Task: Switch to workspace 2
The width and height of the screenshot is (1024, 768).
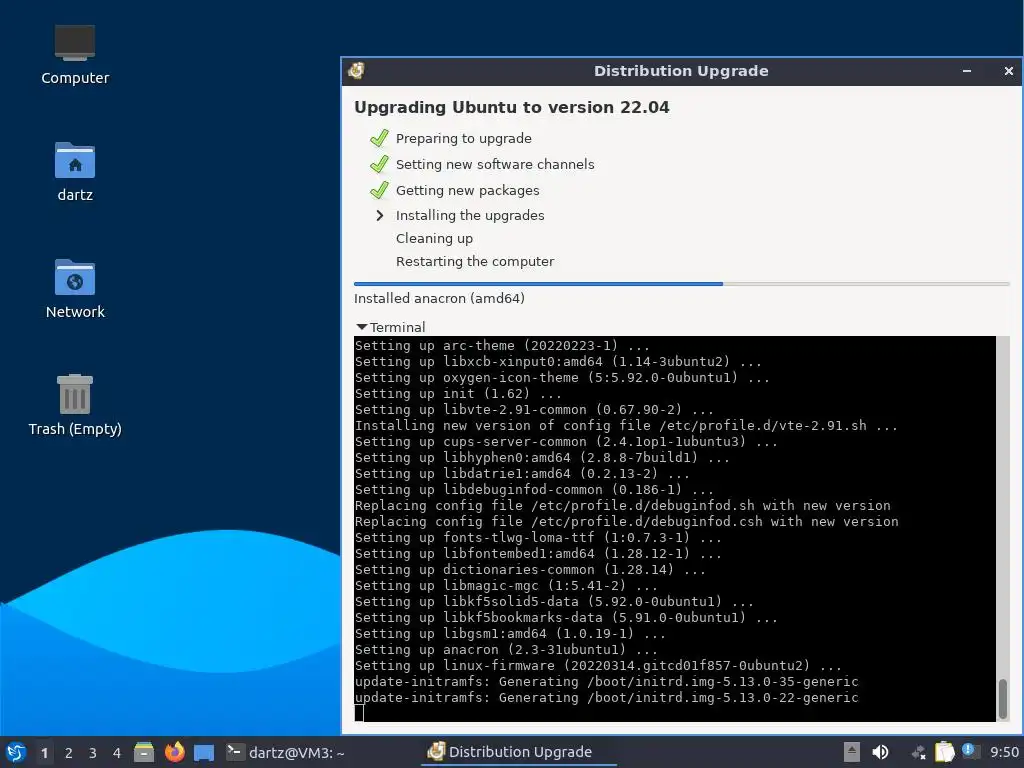Action: [x=69, y=753]
